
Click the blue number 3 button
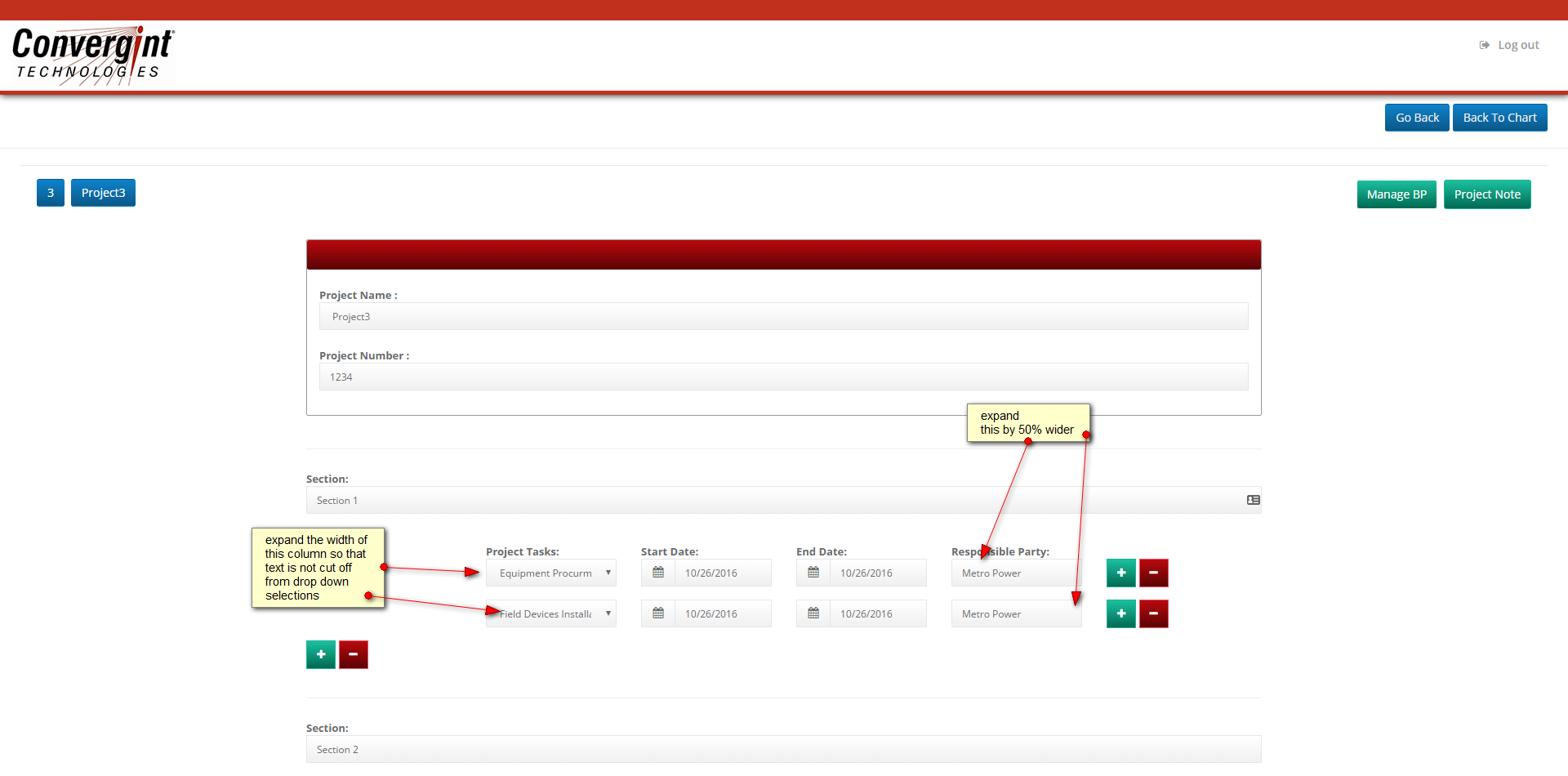pyautogui.click(x=51, y=193)
